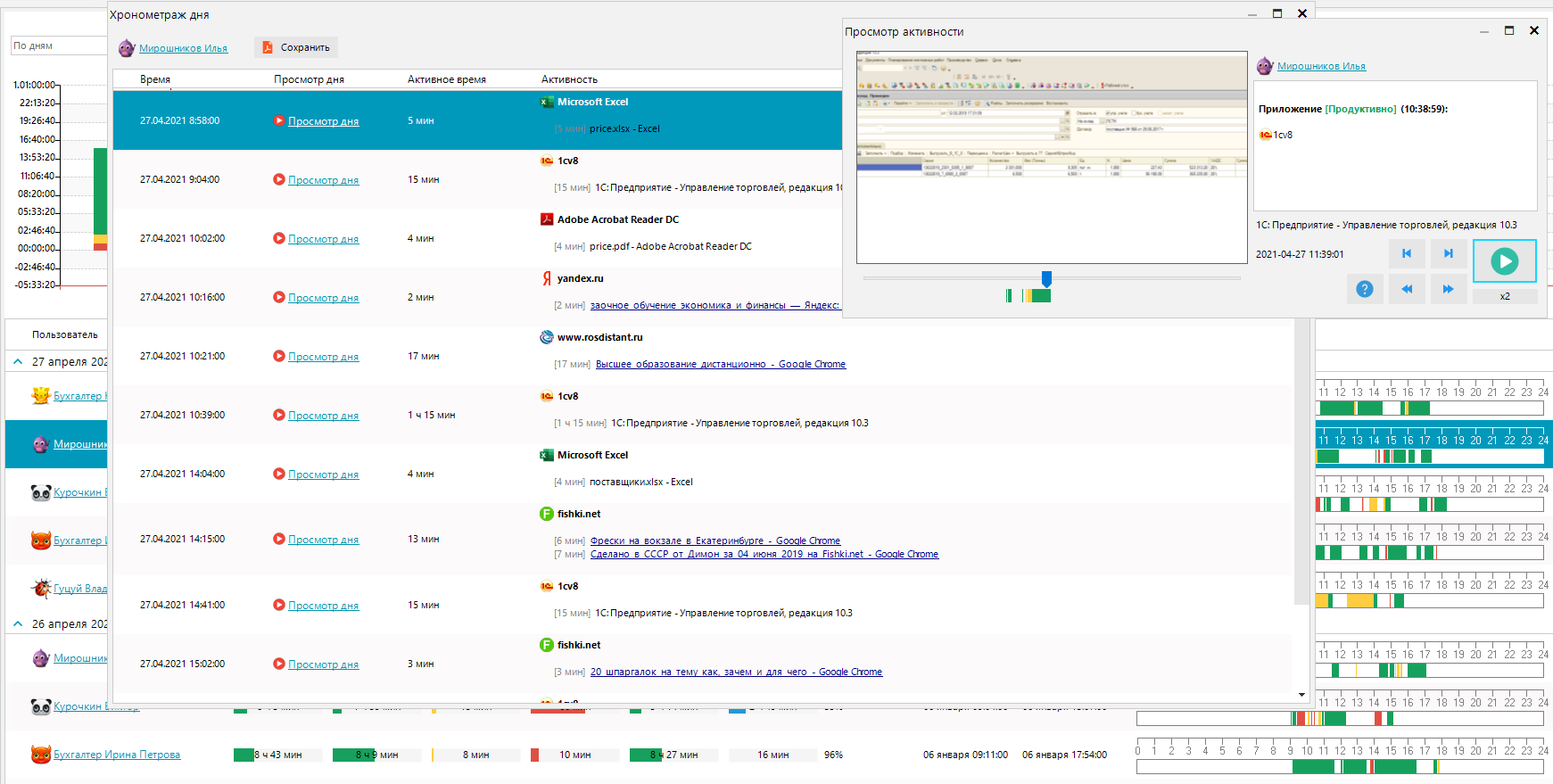Click the rewind double-arrow button

pos(1407,289)
